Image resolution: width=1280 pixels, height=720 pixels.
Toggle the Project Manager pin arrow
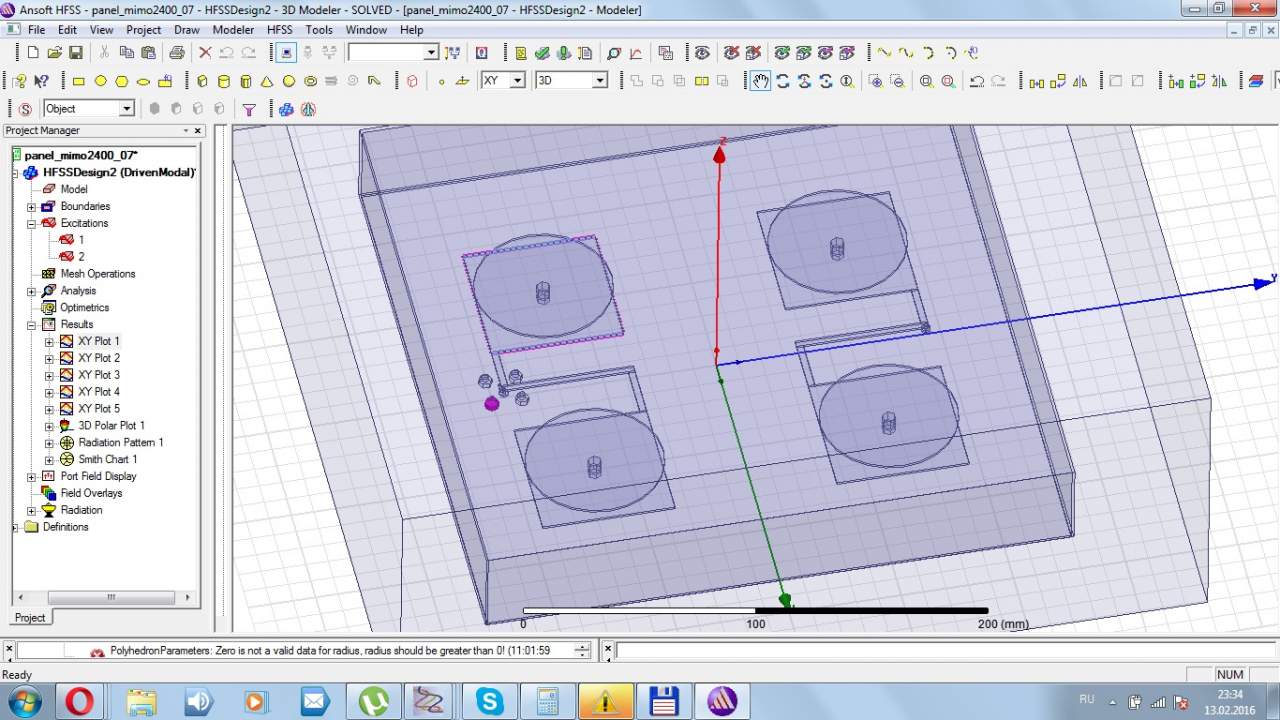point(185,131)
